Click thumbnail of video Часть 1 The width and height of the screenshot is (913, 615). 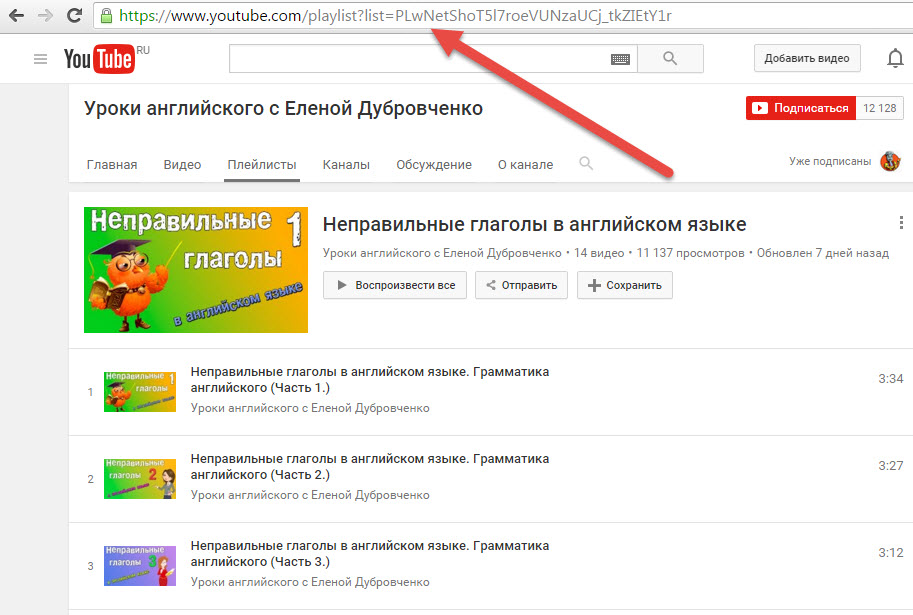pos(140,392)
